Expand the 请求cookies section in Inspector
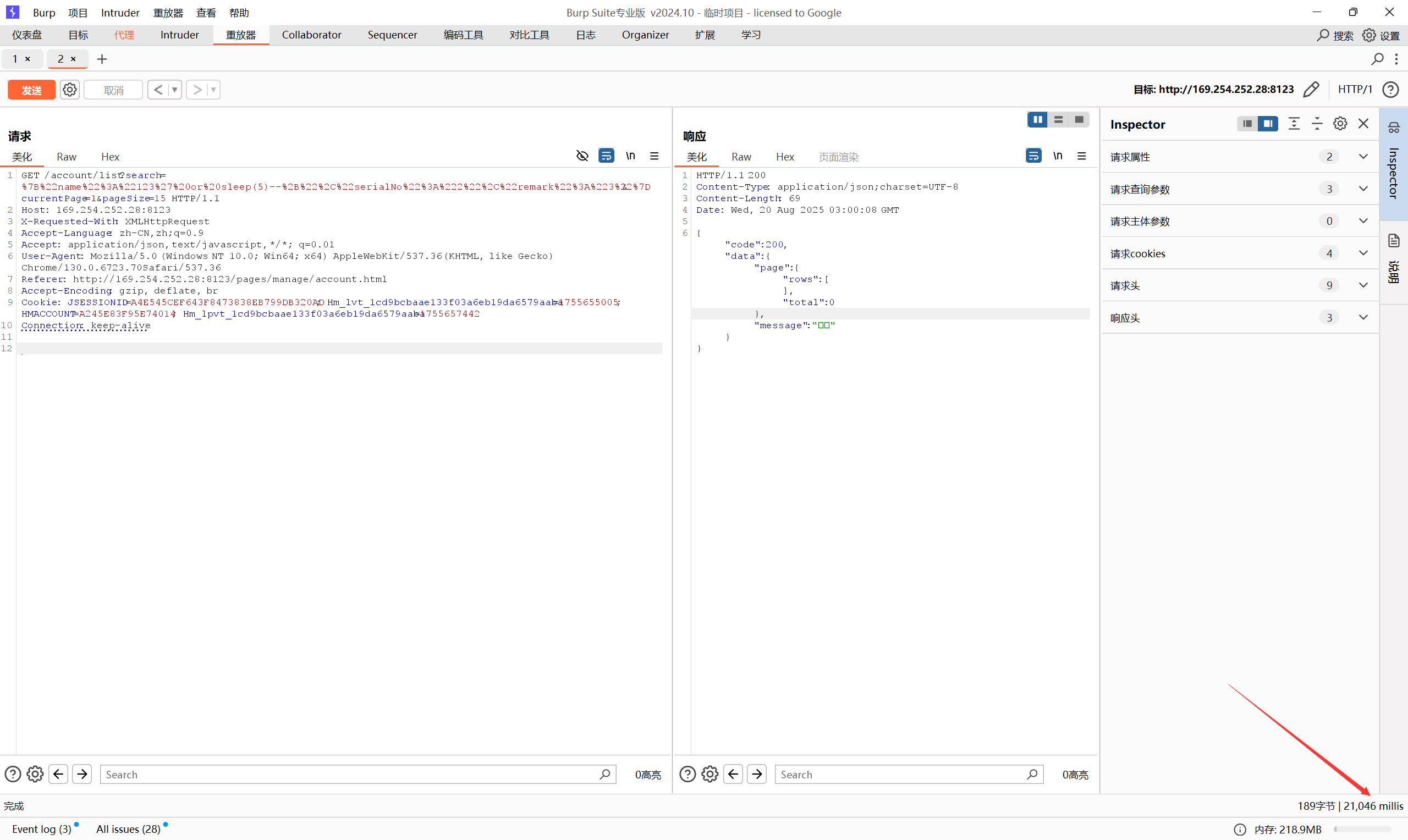The width and height of the screenshot is (1408, 840). click(x=1363, y=253)
